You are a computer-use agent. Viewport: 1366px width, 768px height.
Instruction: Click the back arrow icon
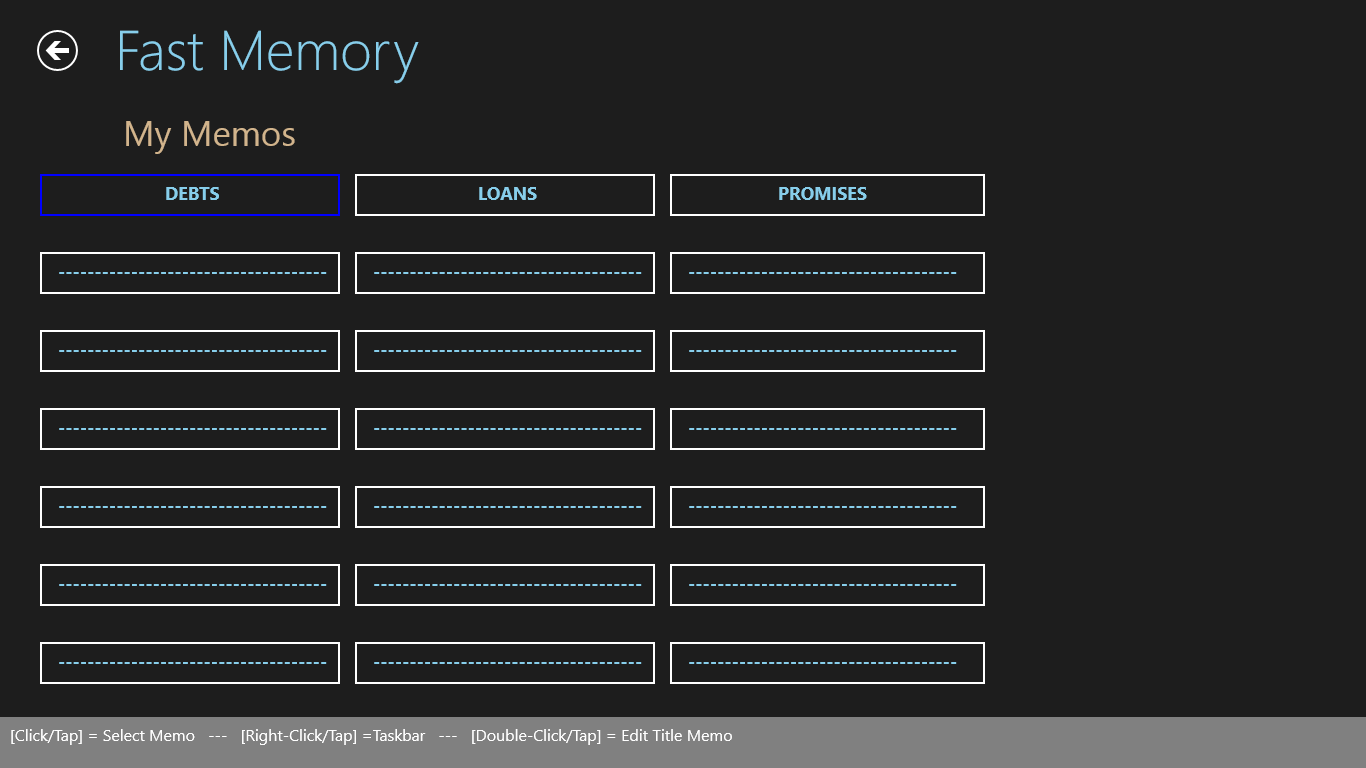point(57,50)
